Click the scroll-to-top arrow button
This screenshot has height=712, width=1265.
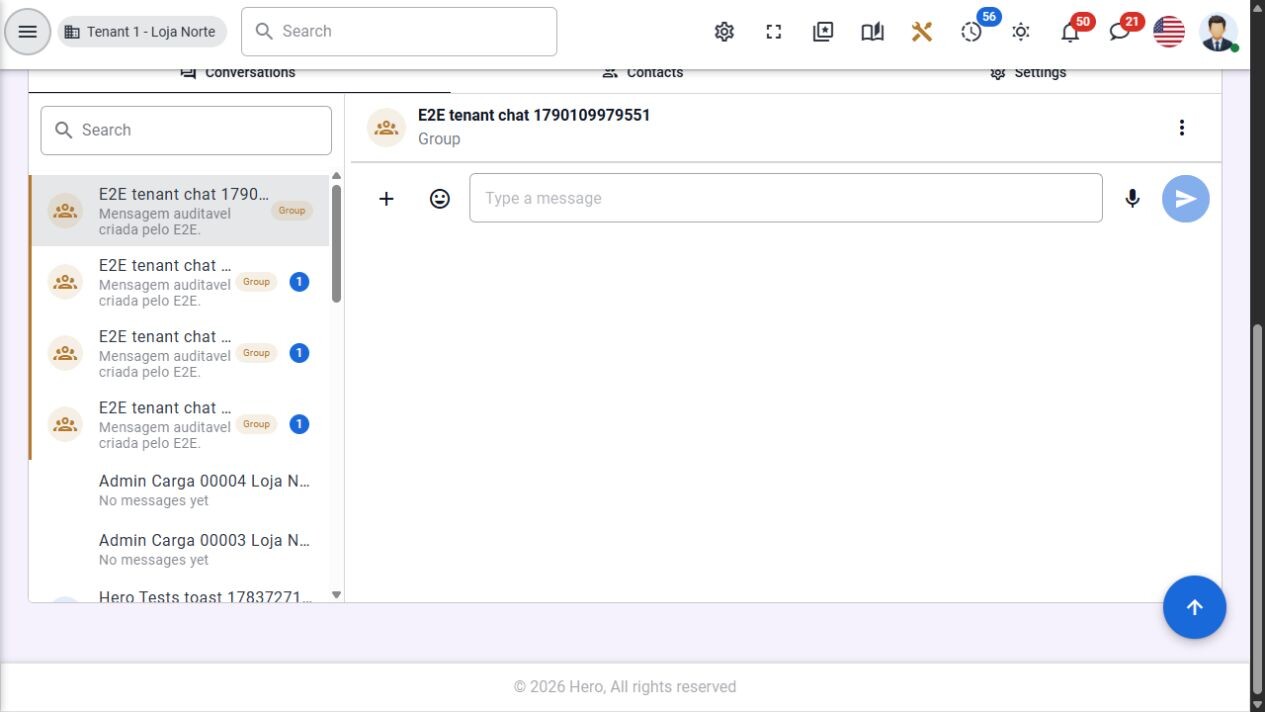[1195, 607]
